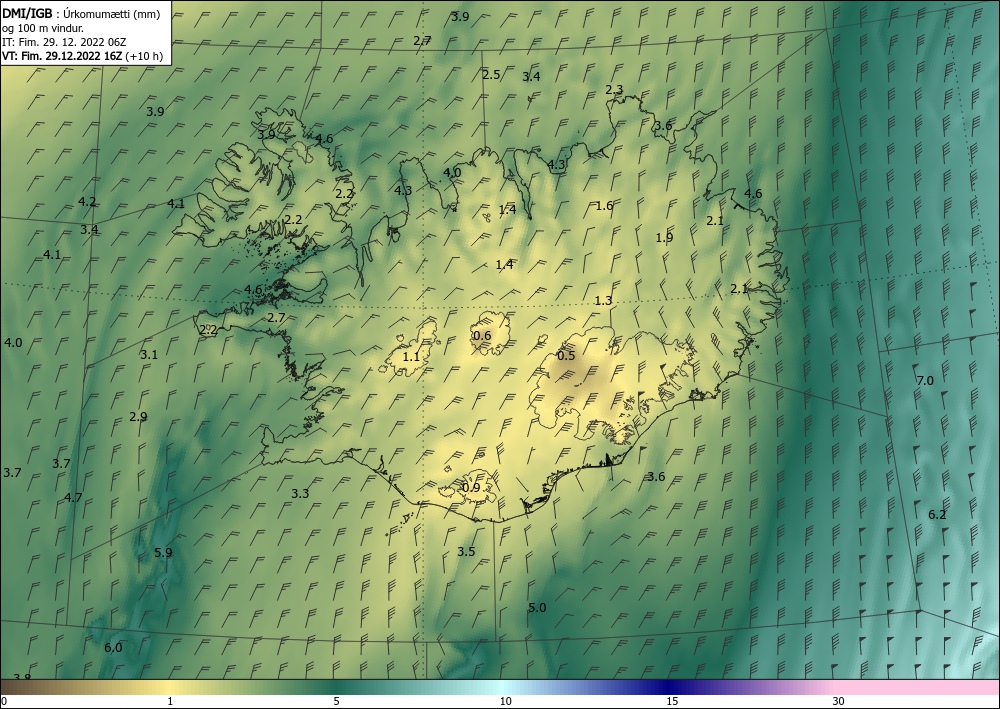
Task: Click the precipitation value 7.0
Action: point(925,381)
